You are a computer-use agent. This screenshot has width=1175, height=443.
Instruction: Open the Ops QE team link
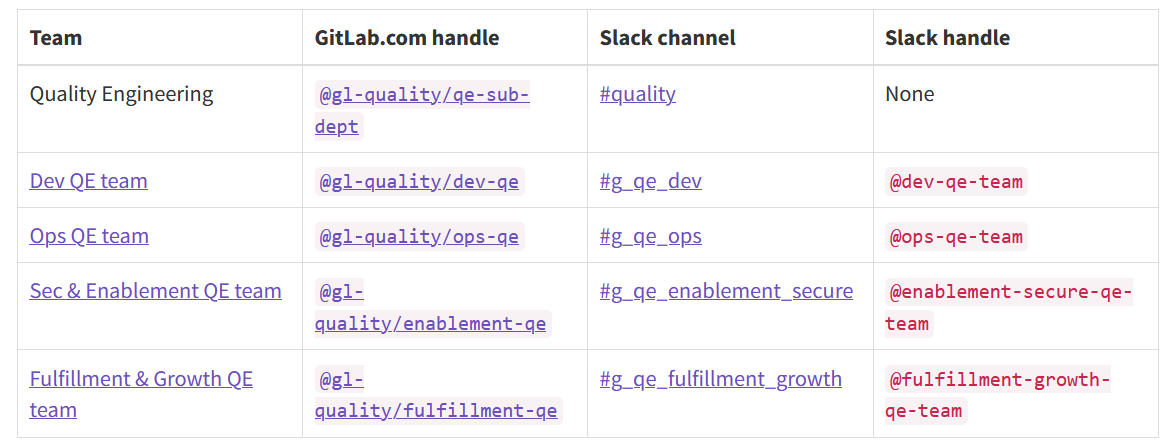(x=89, y=236)
